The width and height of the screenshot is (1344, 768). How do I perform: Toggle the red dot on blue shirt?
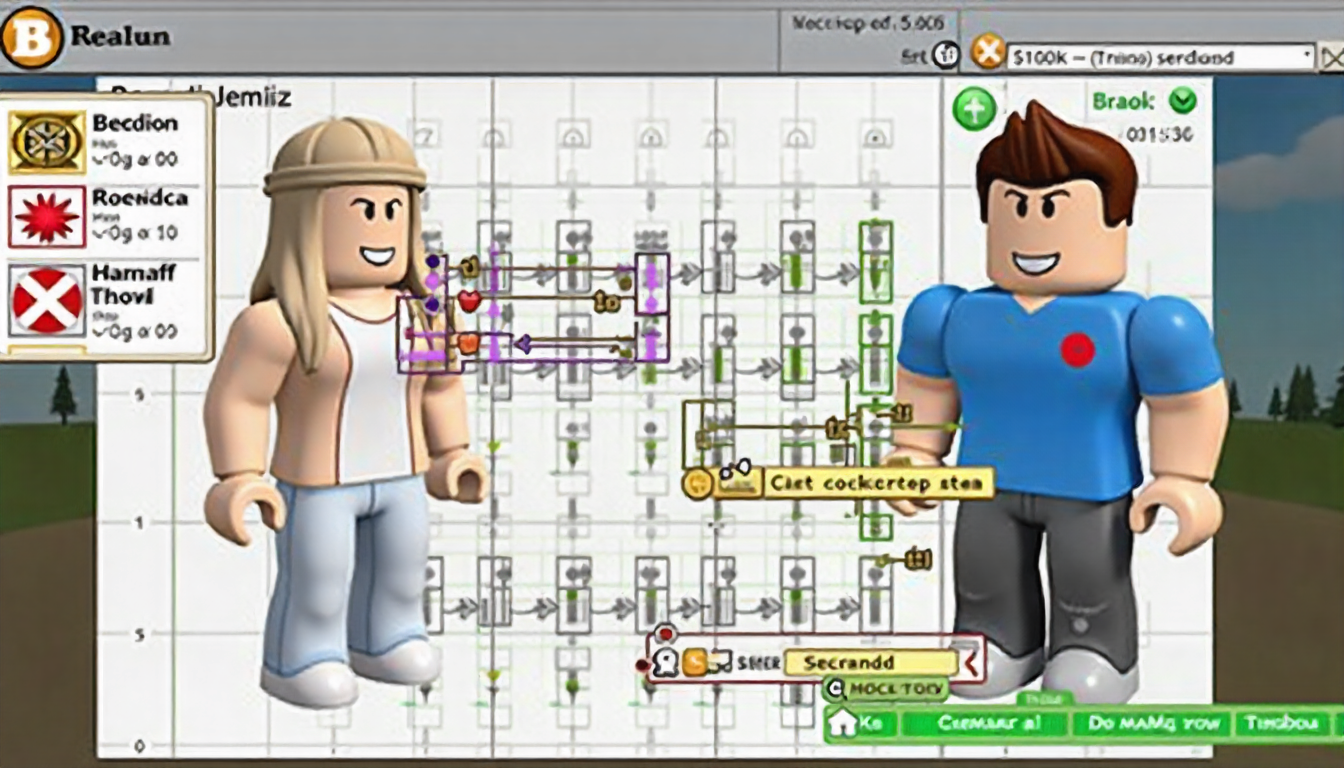(1077, 349)
